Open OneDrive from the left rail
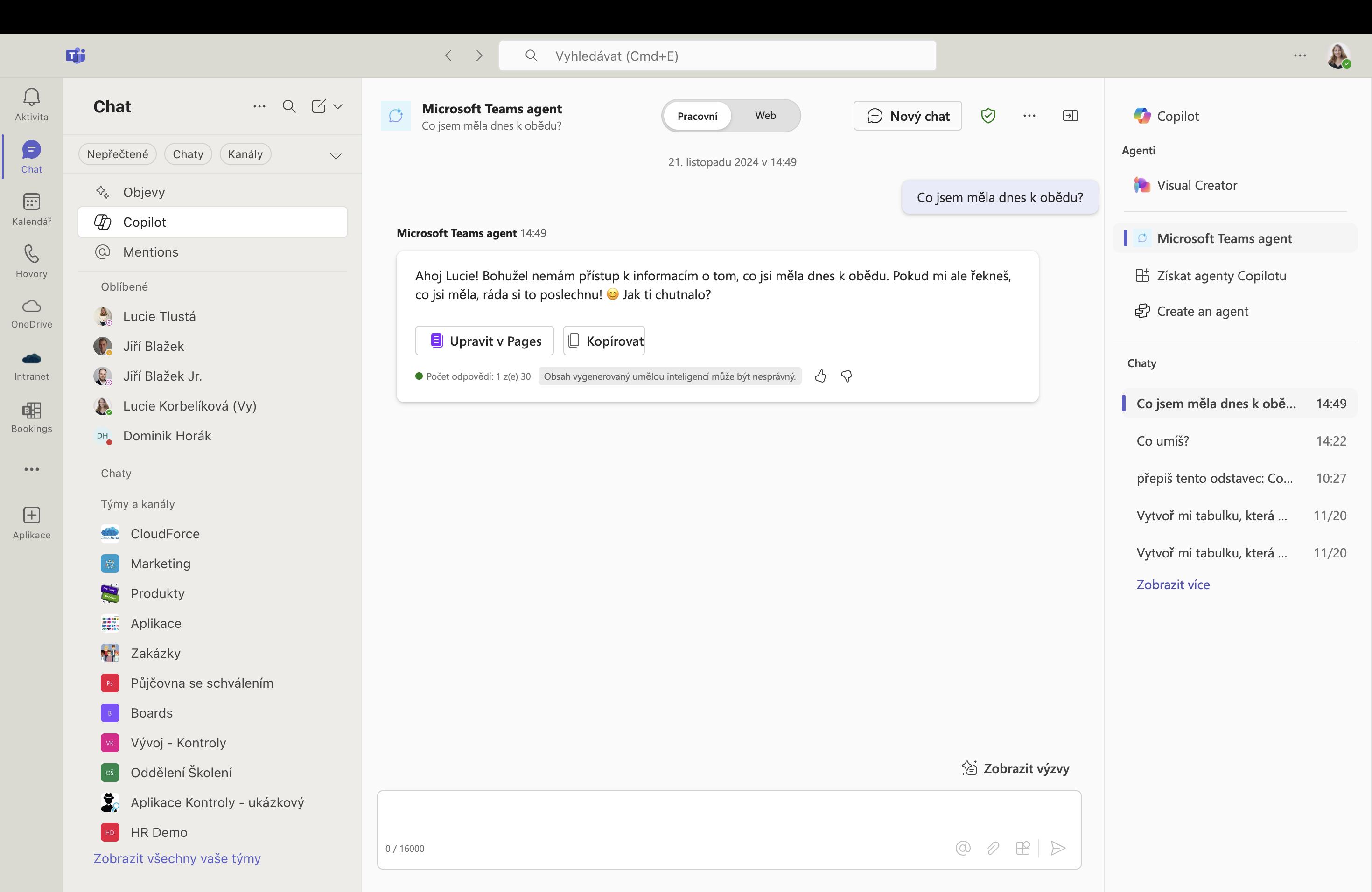The image size is (1372, 892). (x=32, y=314)
